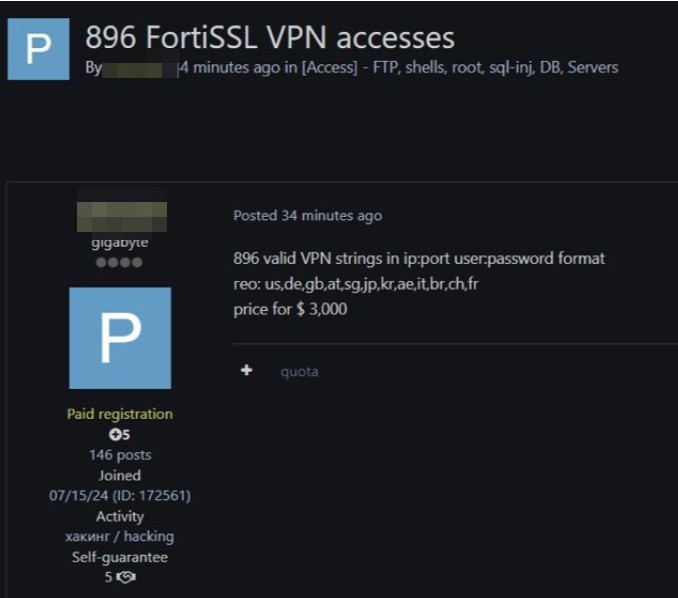Click the 'price for $ 3,000' line

coord(290,309)
